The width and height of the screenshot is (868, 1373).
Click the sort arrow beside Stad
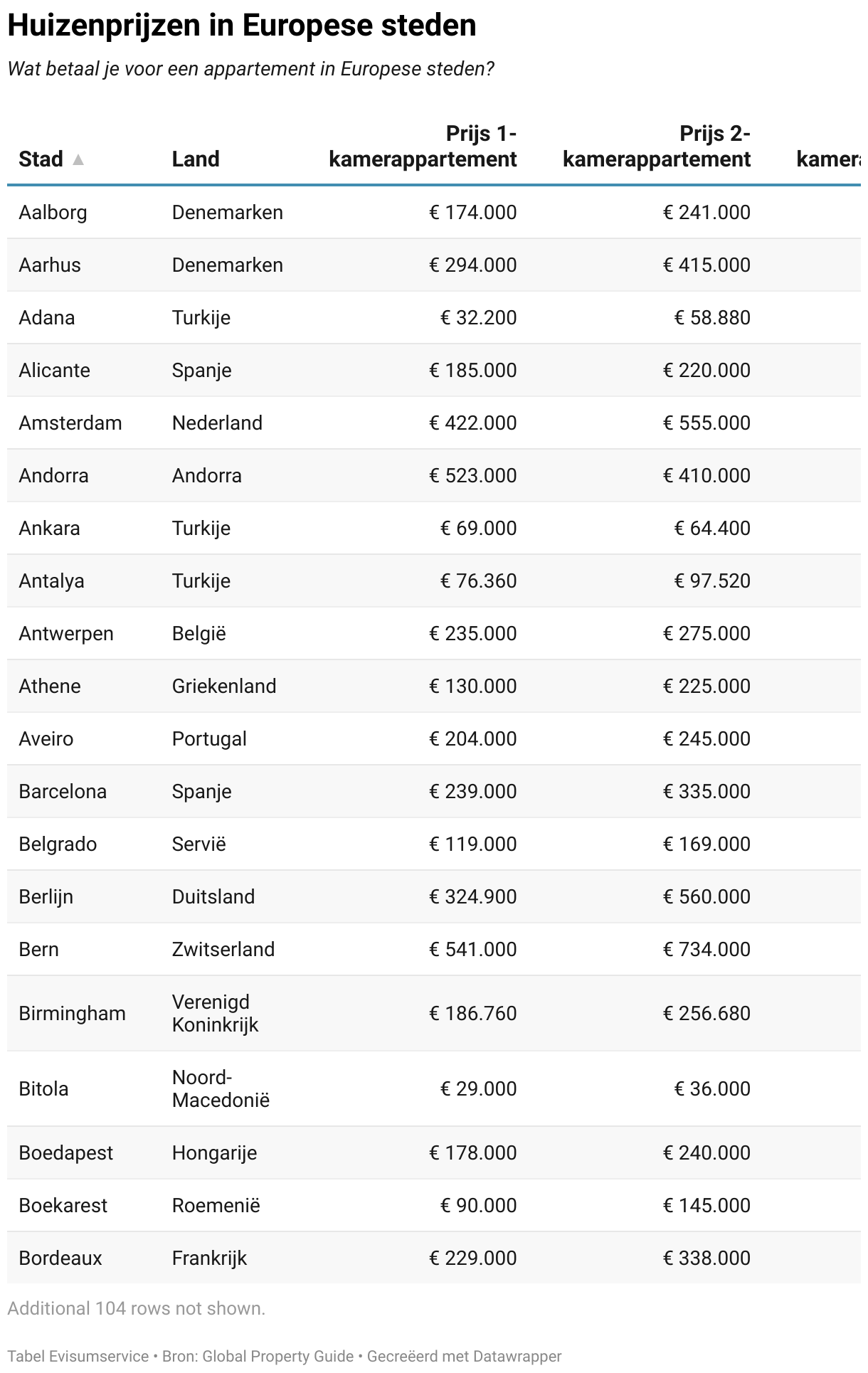78,159
